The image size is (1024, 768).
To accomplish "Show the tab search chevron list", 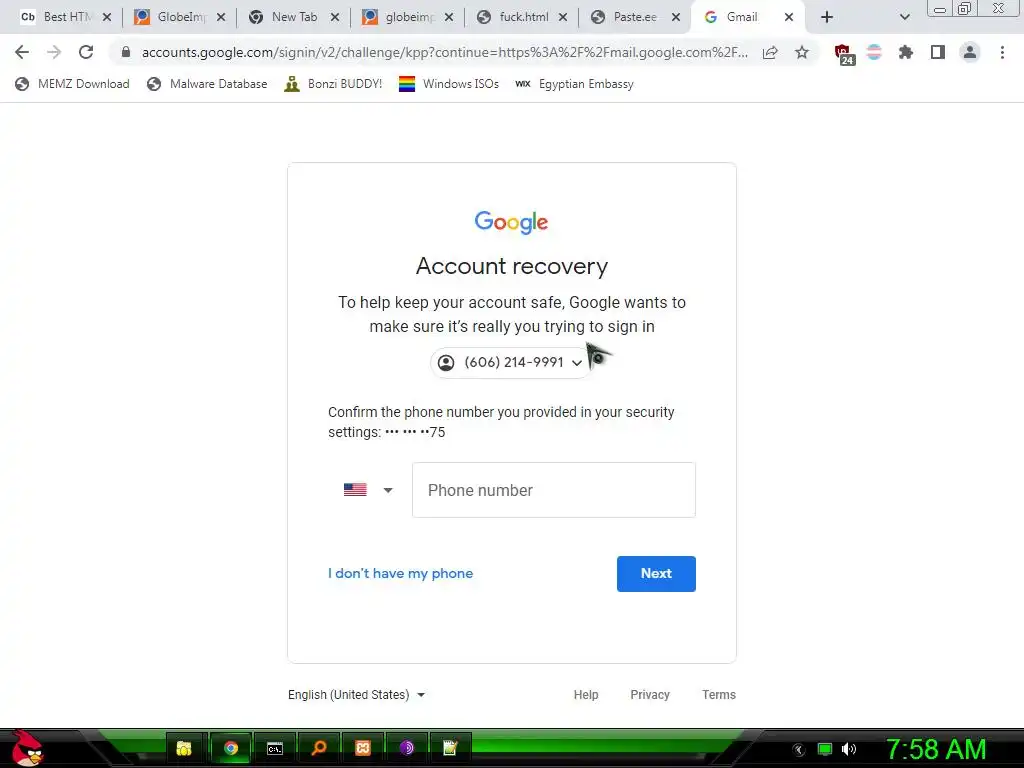I will click(x=904, y=17).
